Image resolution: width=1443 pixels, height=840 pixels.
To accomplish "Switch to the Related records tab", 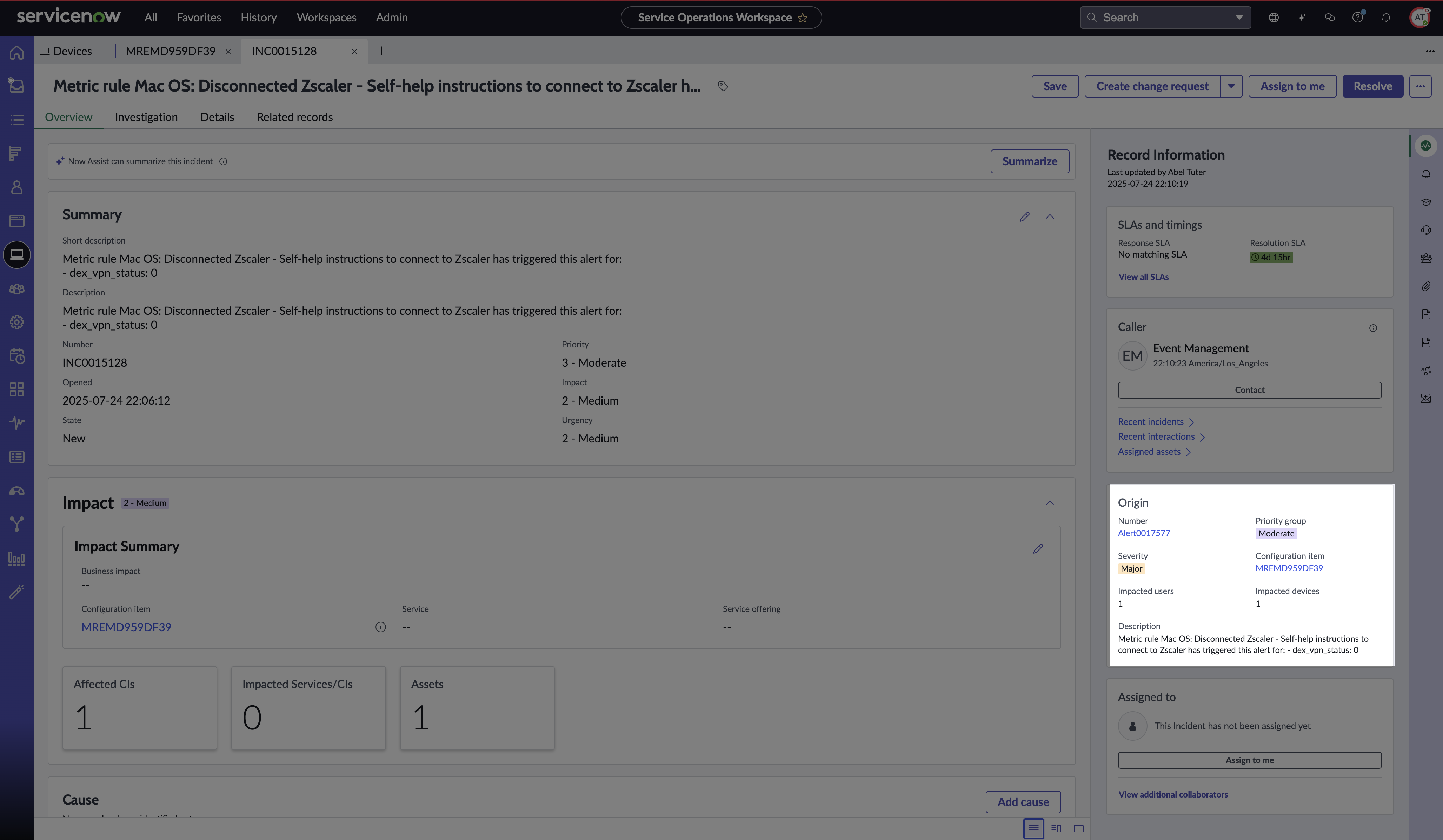I will [294, 118].
